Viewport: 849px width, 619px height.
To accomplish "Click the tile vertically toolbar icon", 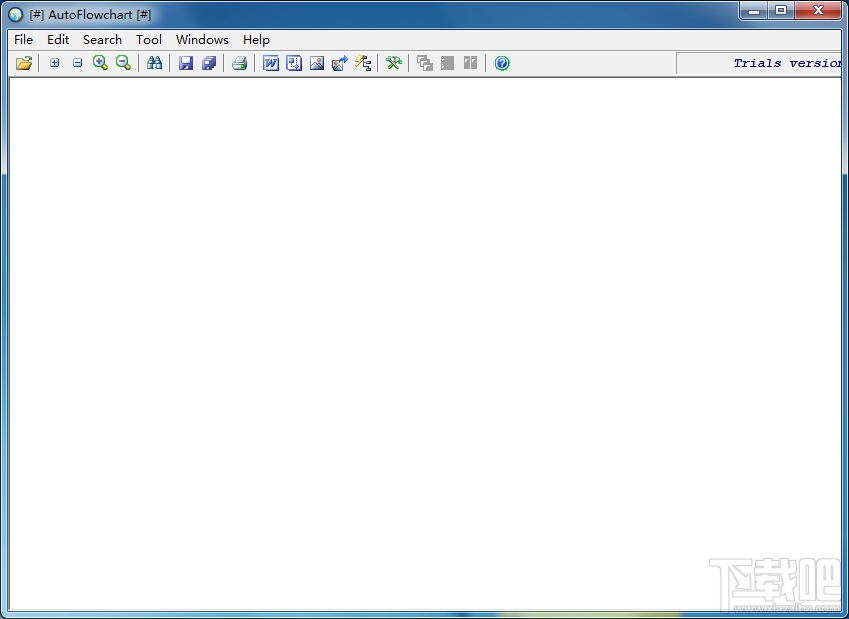I will point(471,63).
